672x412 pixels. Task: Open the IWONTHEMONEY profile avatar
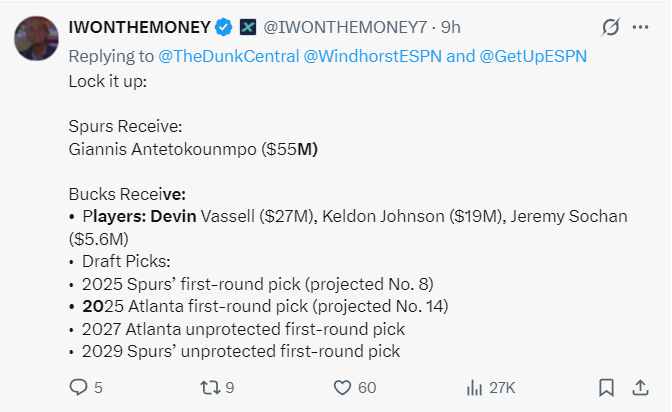[36, 39]
